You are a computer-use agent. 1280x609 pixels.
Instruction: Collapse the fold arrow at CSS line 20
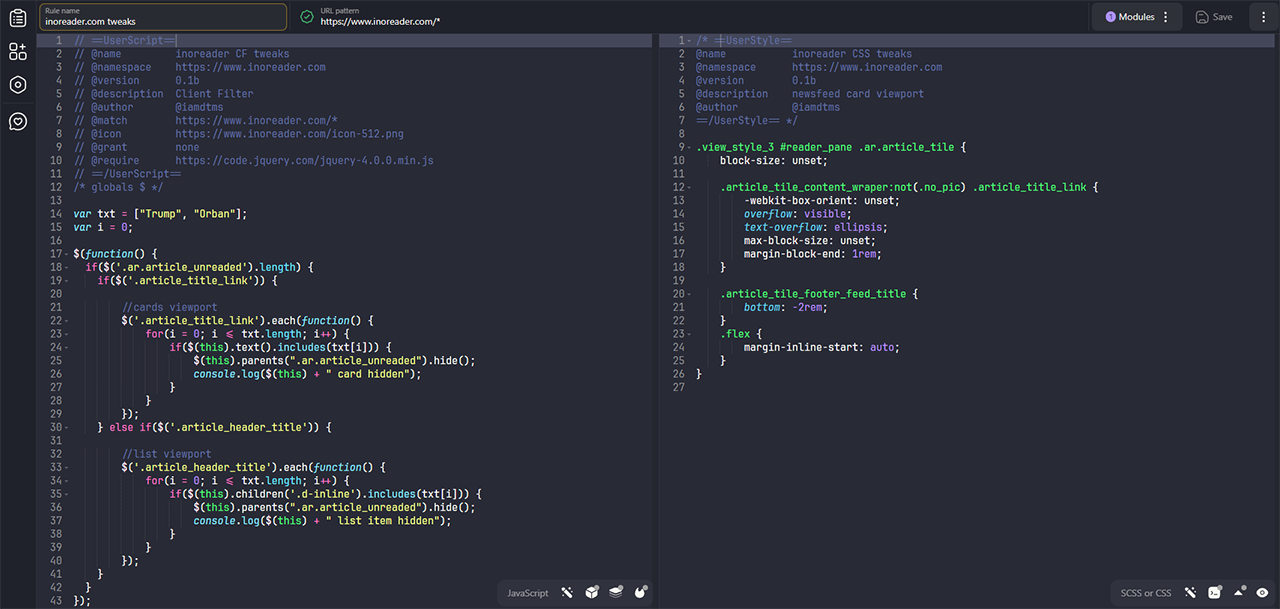pyautogui.click(x=688, y=294)
